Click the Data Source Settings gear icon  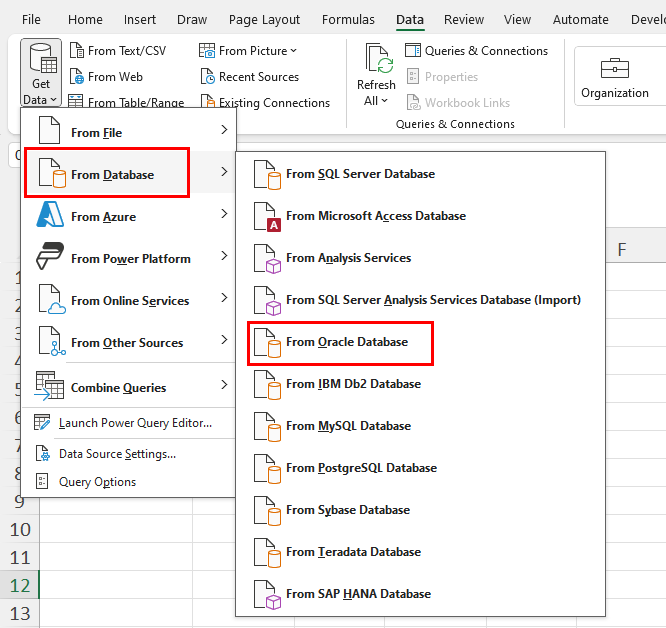[42, 453]
